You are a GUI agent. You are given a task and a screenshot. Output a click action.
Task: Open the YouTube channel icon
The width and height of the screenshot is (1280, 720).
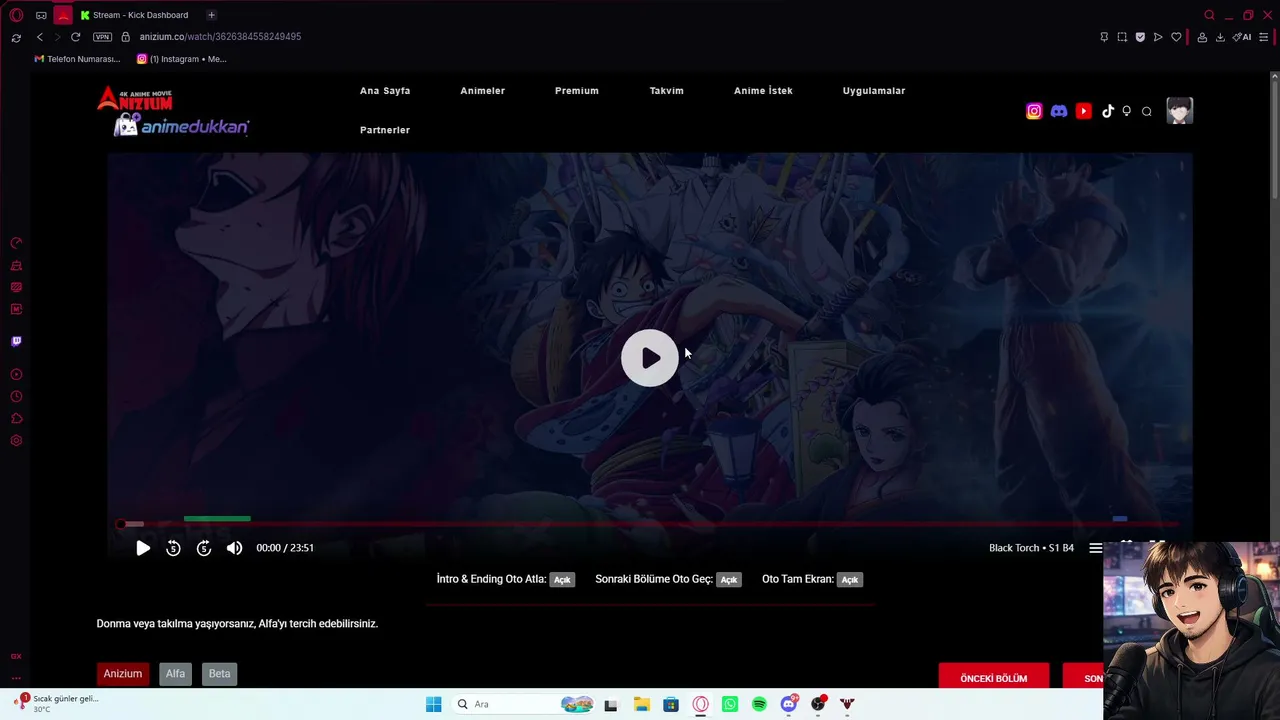(x=1084, y=111)
